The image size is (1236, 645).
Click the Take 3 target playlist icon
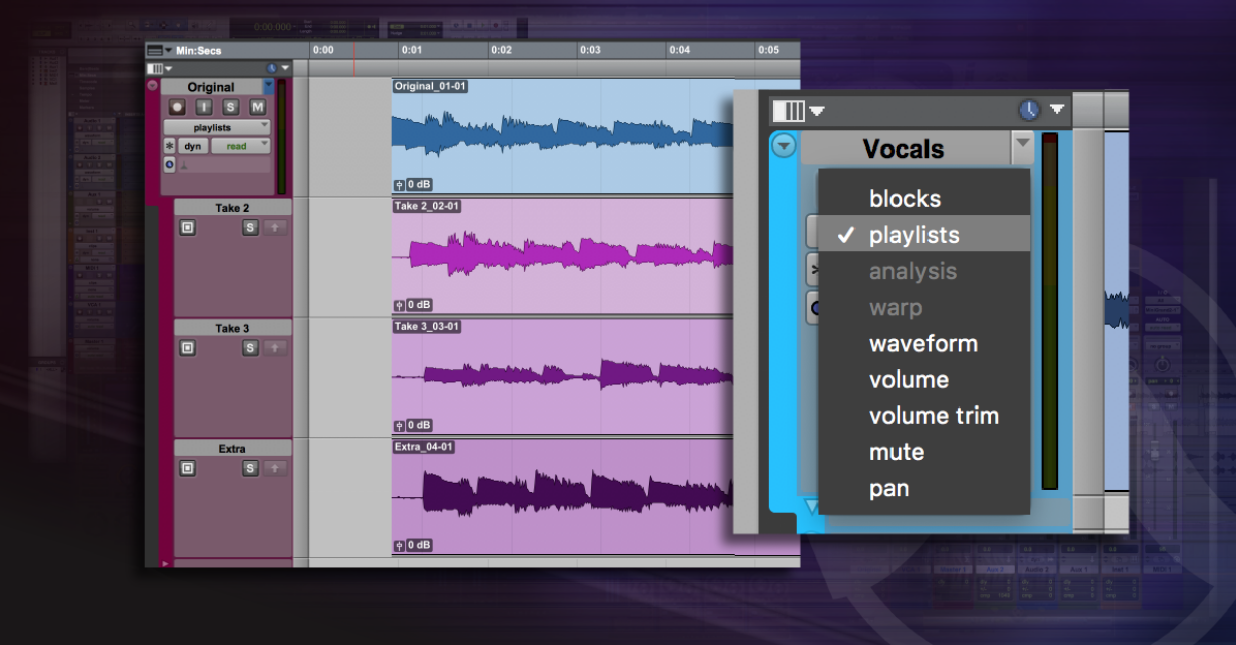pyautogui.click(x=187, y=348)
